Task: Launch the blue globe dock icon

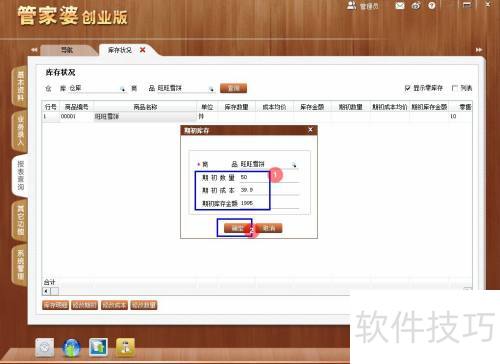Action: (71, 348)
